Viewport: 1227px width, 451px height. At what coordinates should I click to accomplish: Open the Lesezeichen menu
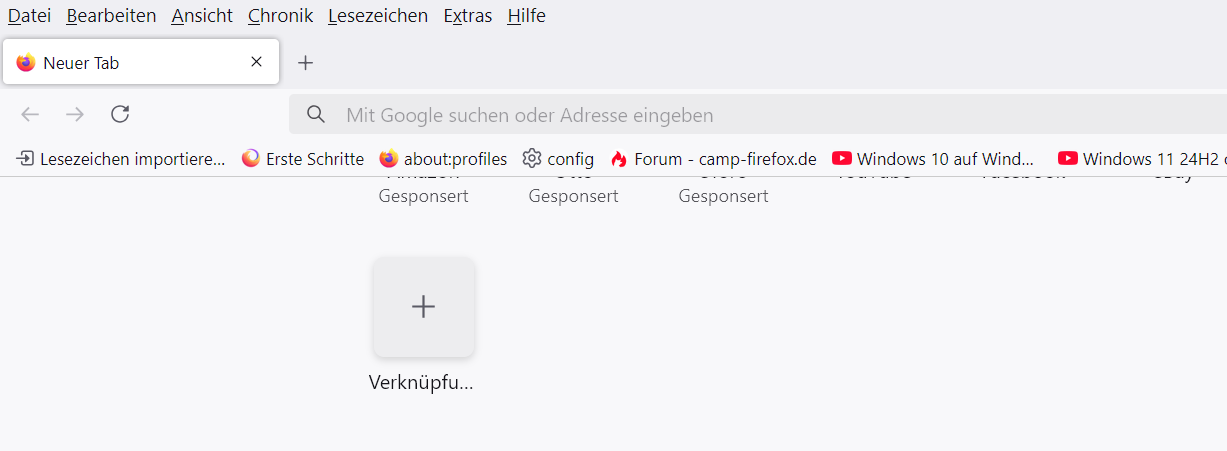(377, 16)
